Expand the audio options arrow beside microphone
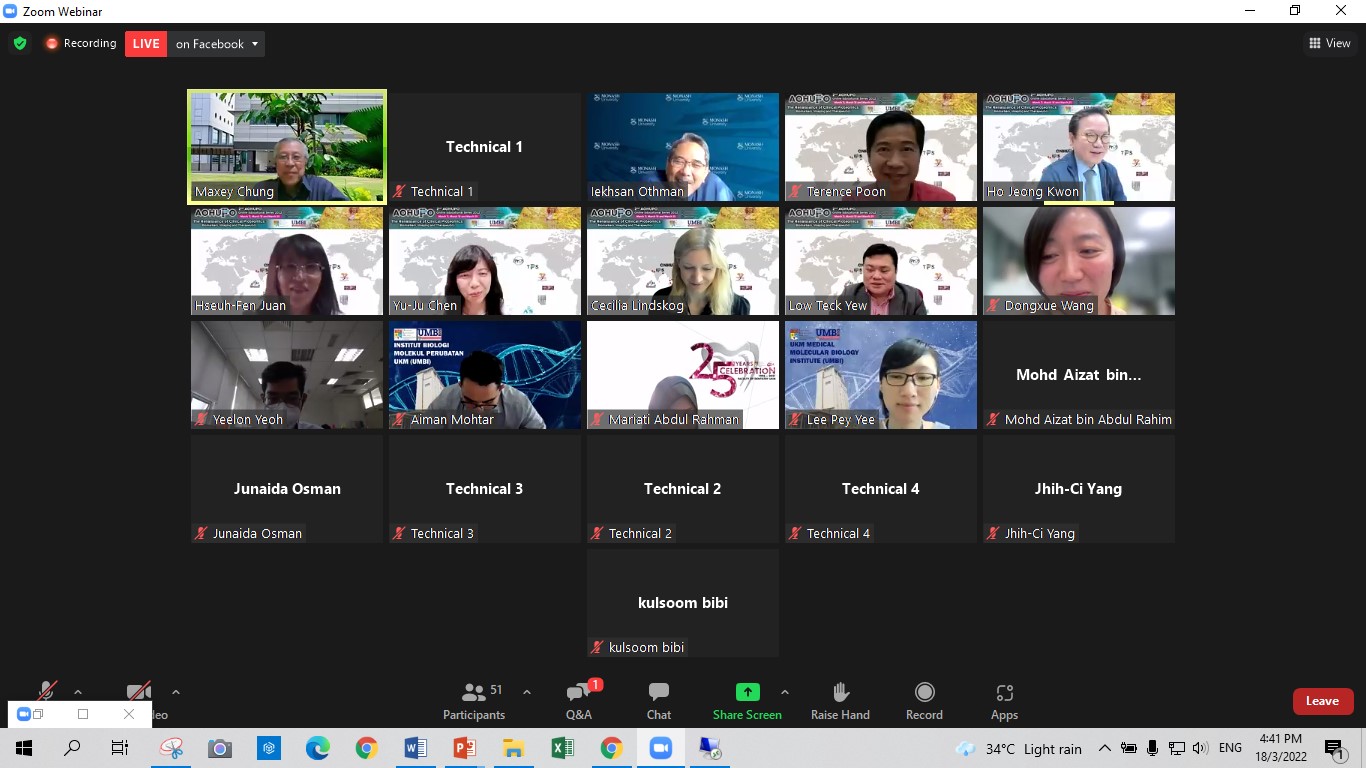1366x768 pixels. [x=78, y=692]
